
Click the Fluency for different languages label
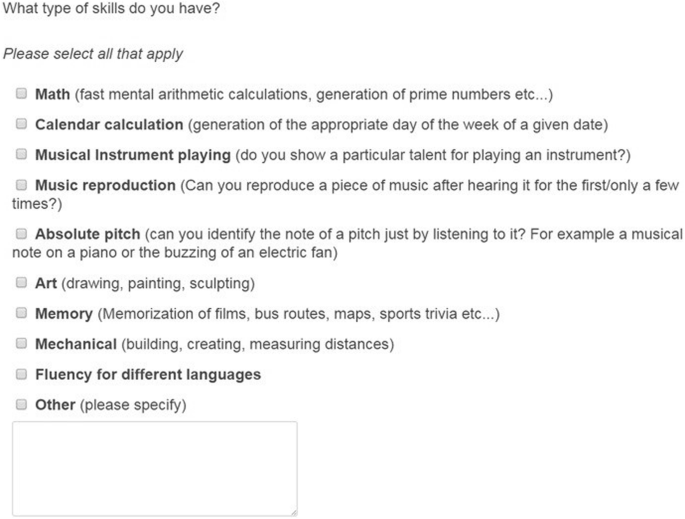click(148, 375)
